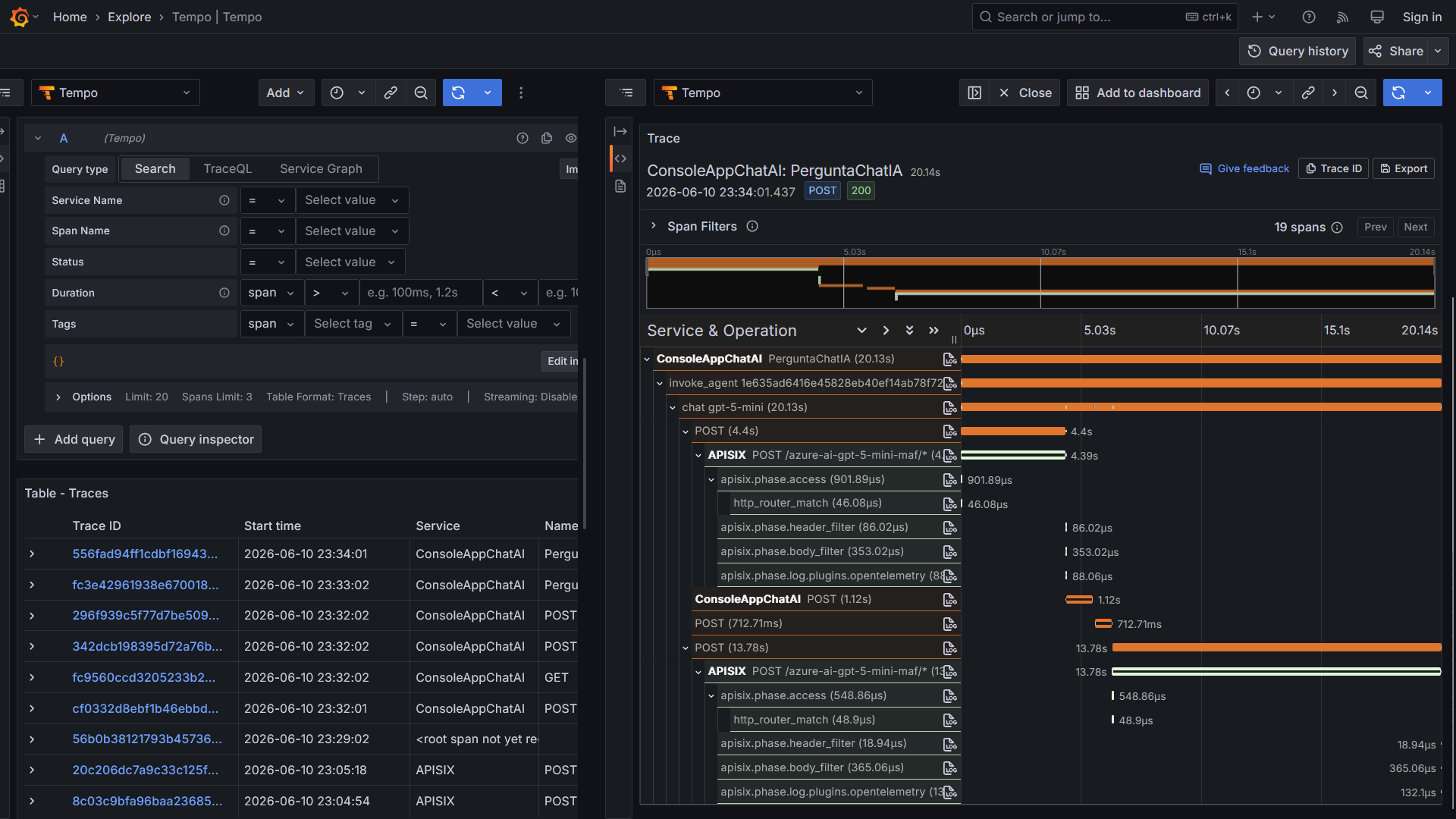Open Service Name Select value dropdown

click(x=352, y=200)
